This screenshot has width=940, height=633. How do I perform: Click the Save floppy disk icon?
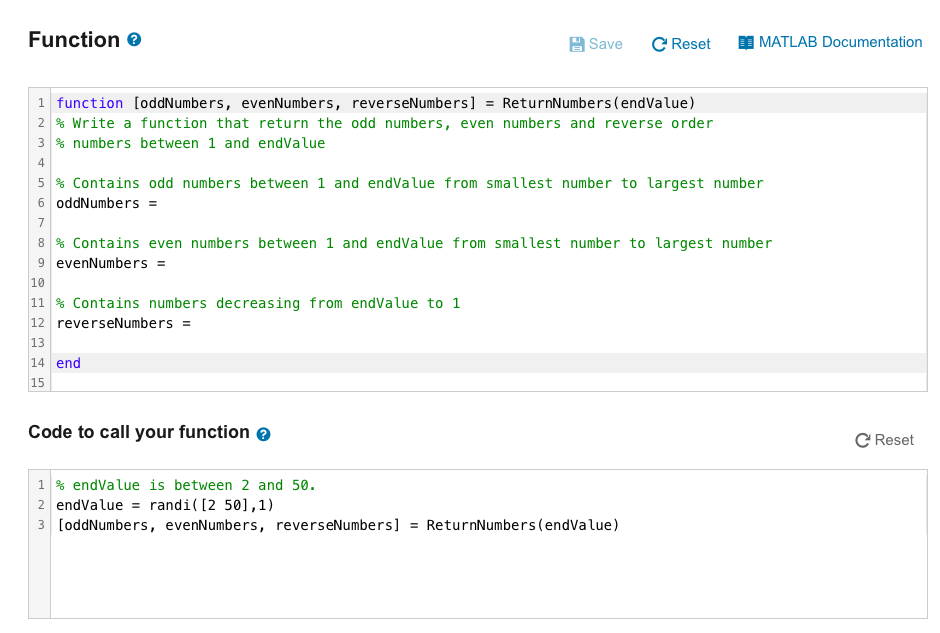point(577,44)
